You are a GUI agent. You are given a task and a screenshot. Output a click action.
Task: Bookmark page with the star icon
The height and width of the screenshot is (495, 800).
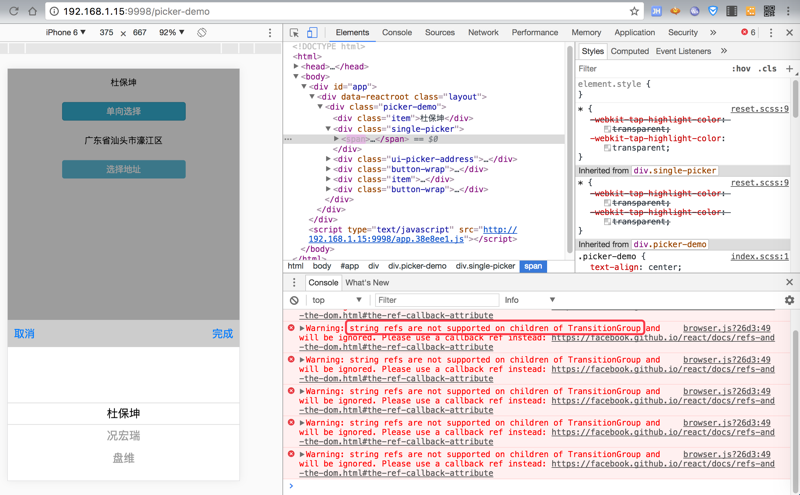pyautogui.click(x=633, y=11)
